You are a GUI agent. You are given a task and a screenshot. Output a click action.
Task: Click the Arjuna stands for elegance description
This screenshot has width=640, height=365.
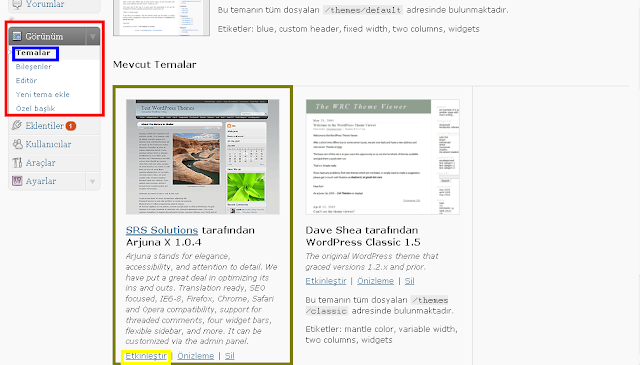pos(202,298)
